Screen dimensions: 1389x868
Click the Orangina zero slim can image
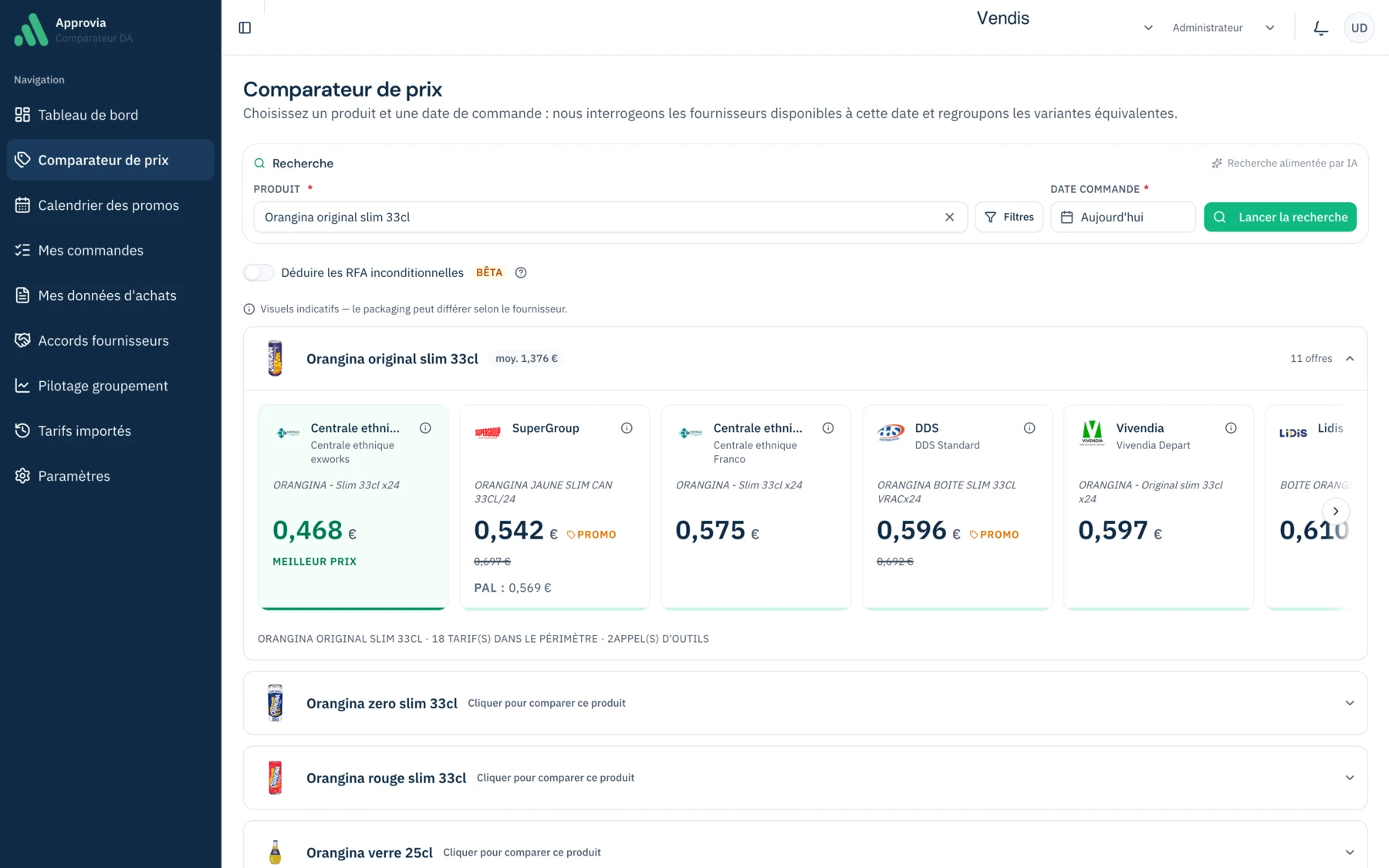[275, 703]
